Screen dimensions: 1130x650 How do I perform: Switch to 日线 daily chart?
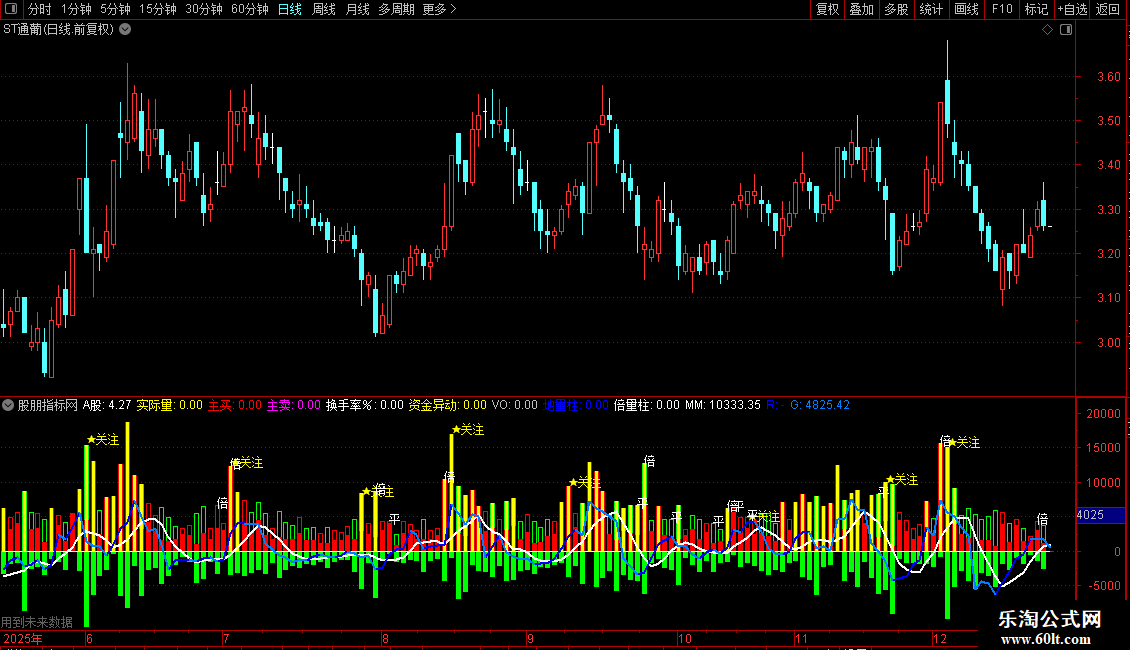point(290,9)
